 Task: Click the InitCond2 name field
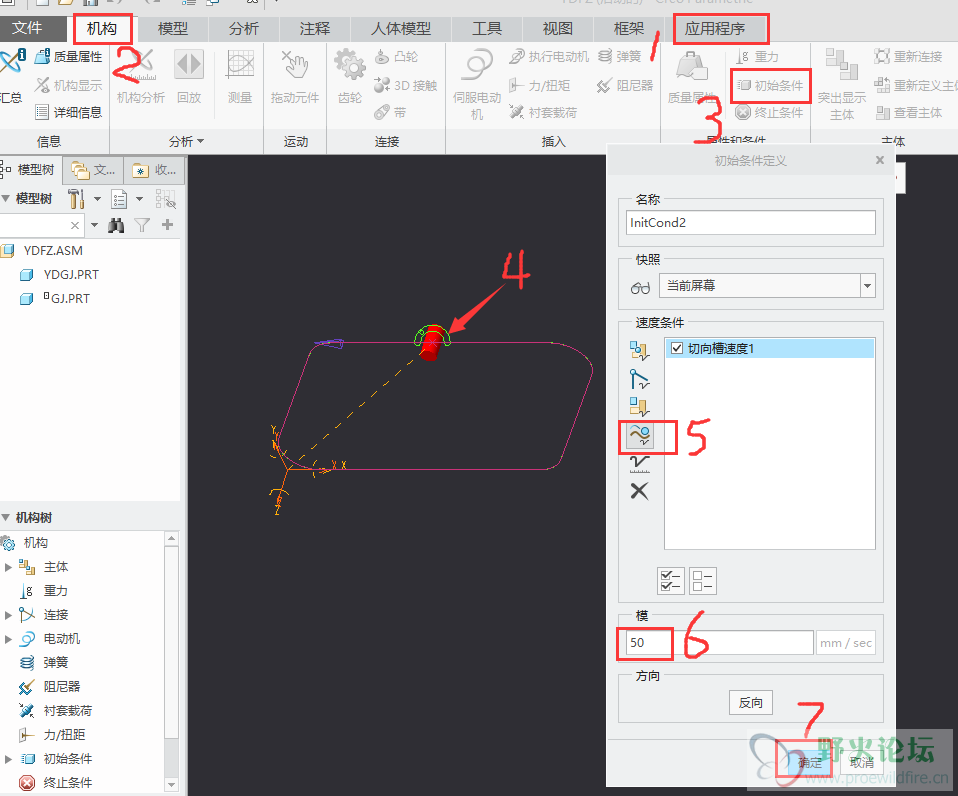pyautogui.click(x=750, y=222)
